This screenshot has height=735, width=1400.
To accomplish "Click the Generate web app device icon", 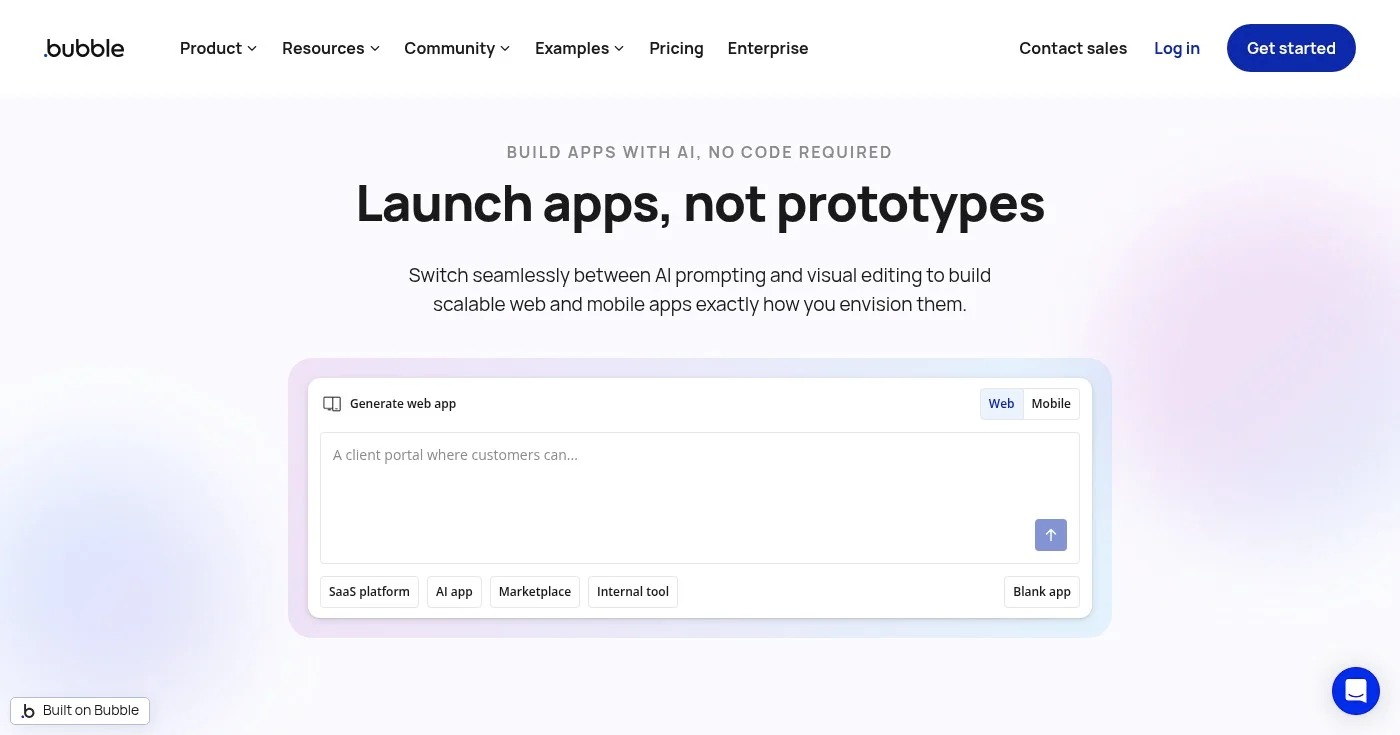I will click(x=332, y=404).
